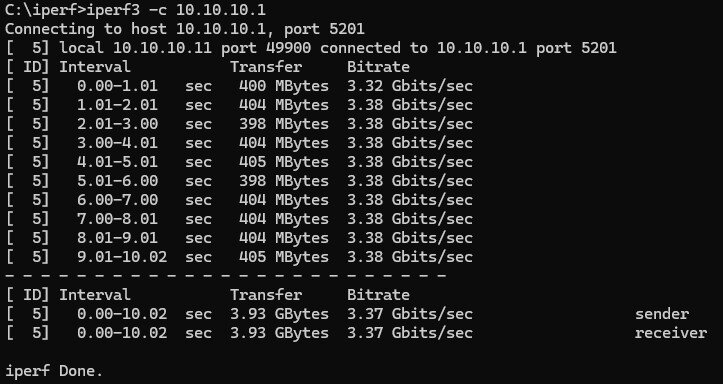Click the dashed separator line

(x=225, y=276)
